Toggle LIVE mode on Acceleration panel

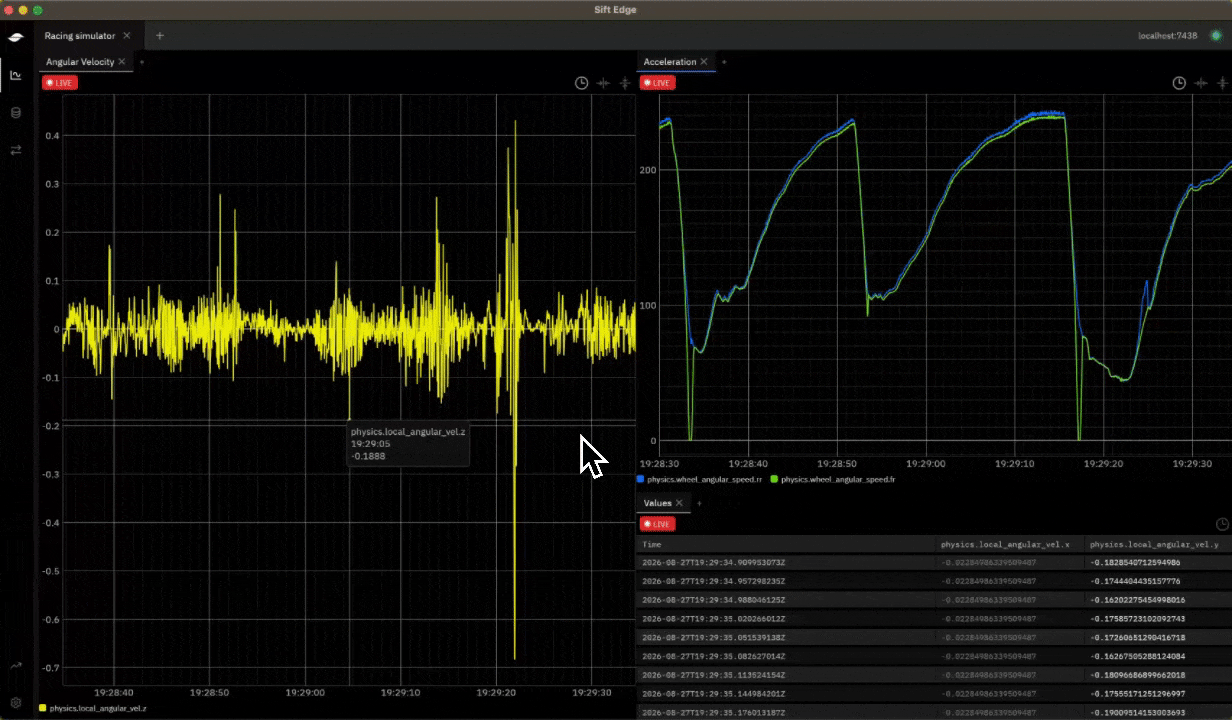(x=657, y=83)
